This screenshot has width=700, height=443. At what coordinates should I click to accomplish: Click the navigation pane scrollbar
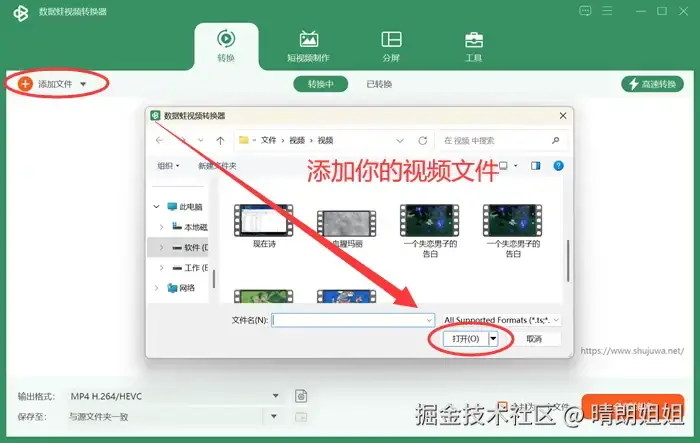[x=214, y=279]
